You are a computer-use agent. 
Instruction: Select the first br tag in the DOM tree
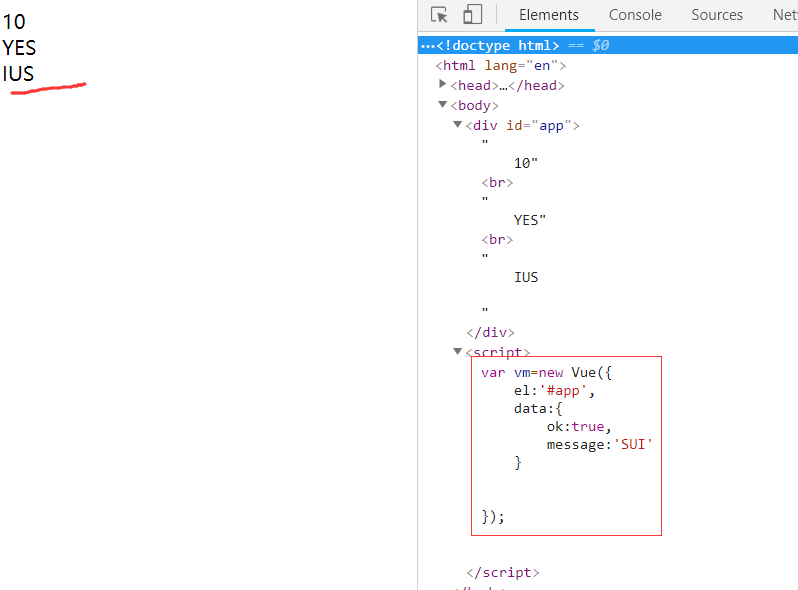pos(497,182)
